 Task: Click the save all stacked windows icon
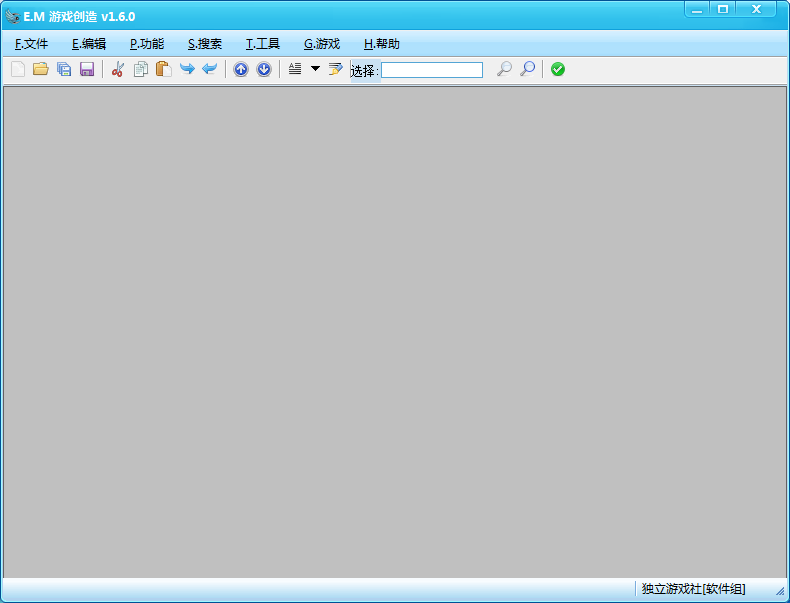(64, 69)
